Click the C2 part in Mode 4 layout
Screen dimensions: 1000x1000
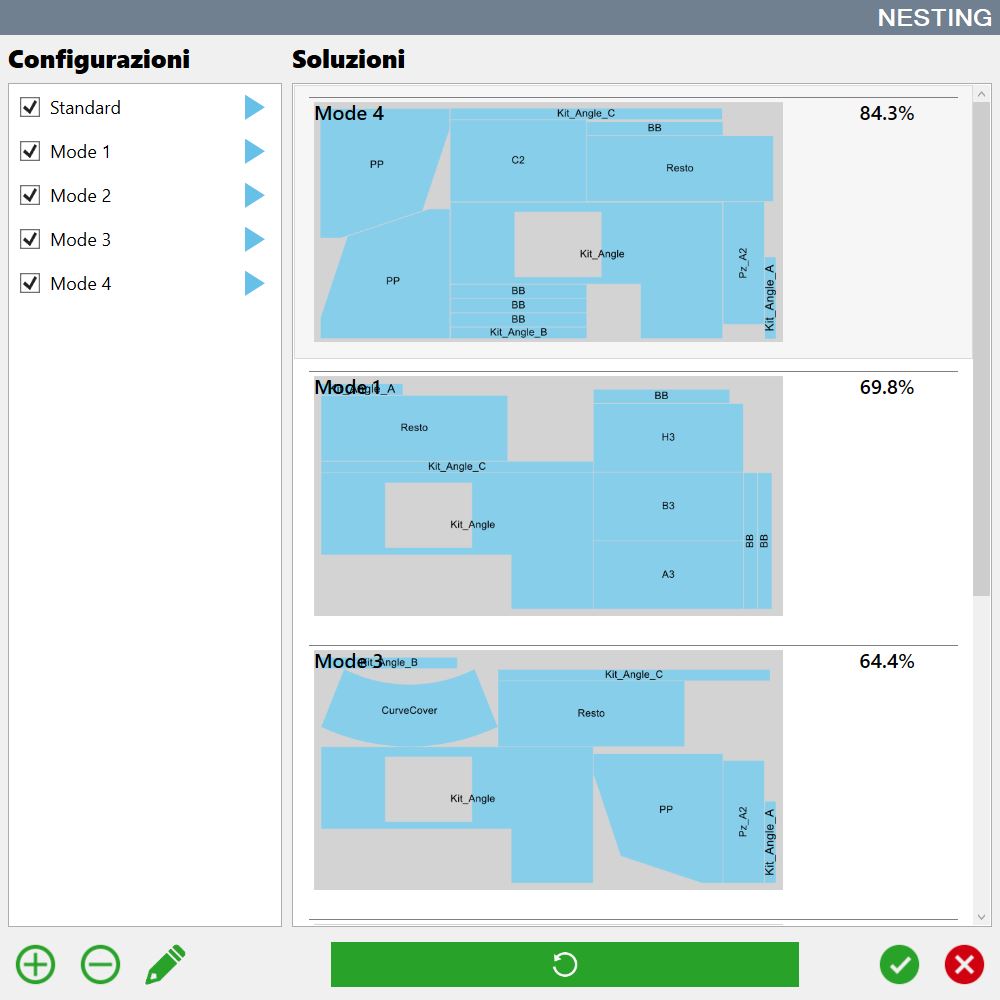pyautogui.click(x=518, y=160)
